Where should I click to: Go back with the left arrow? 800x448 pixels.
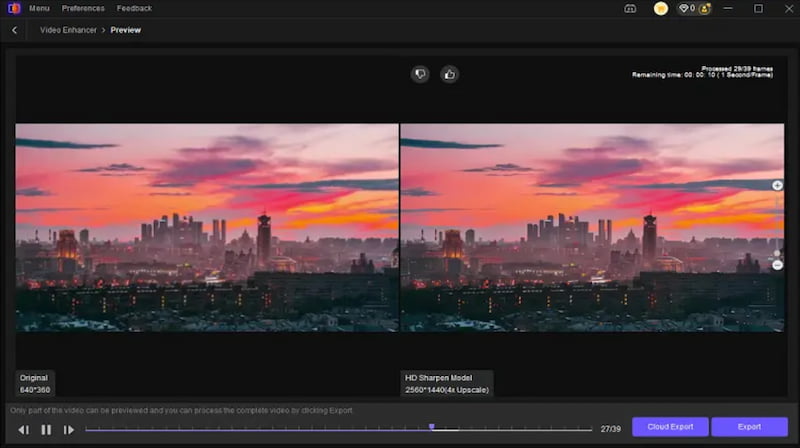click(x=15, y=30)
